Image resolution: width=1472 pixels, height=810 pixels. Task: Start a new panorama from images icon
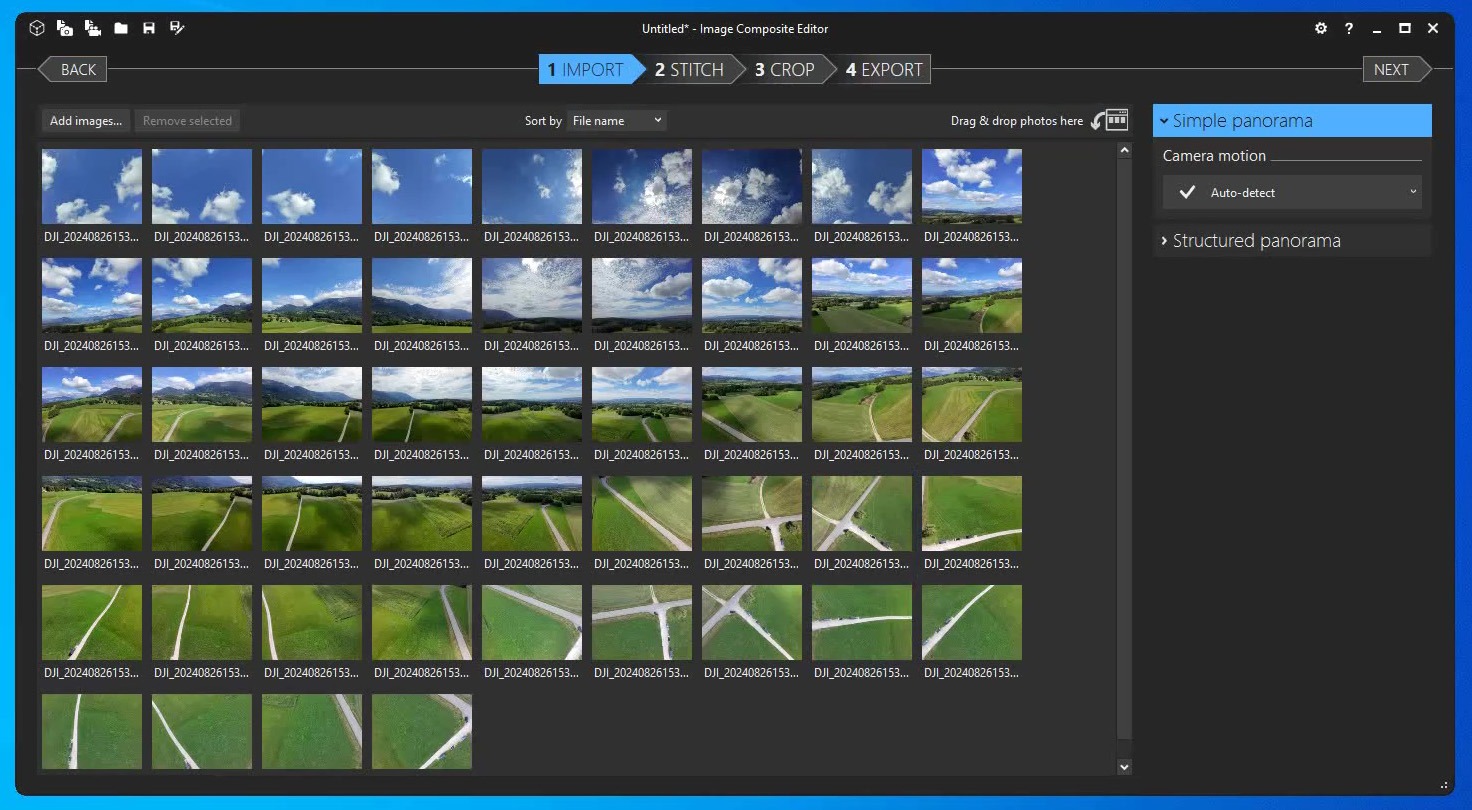(x=65, y=28)
